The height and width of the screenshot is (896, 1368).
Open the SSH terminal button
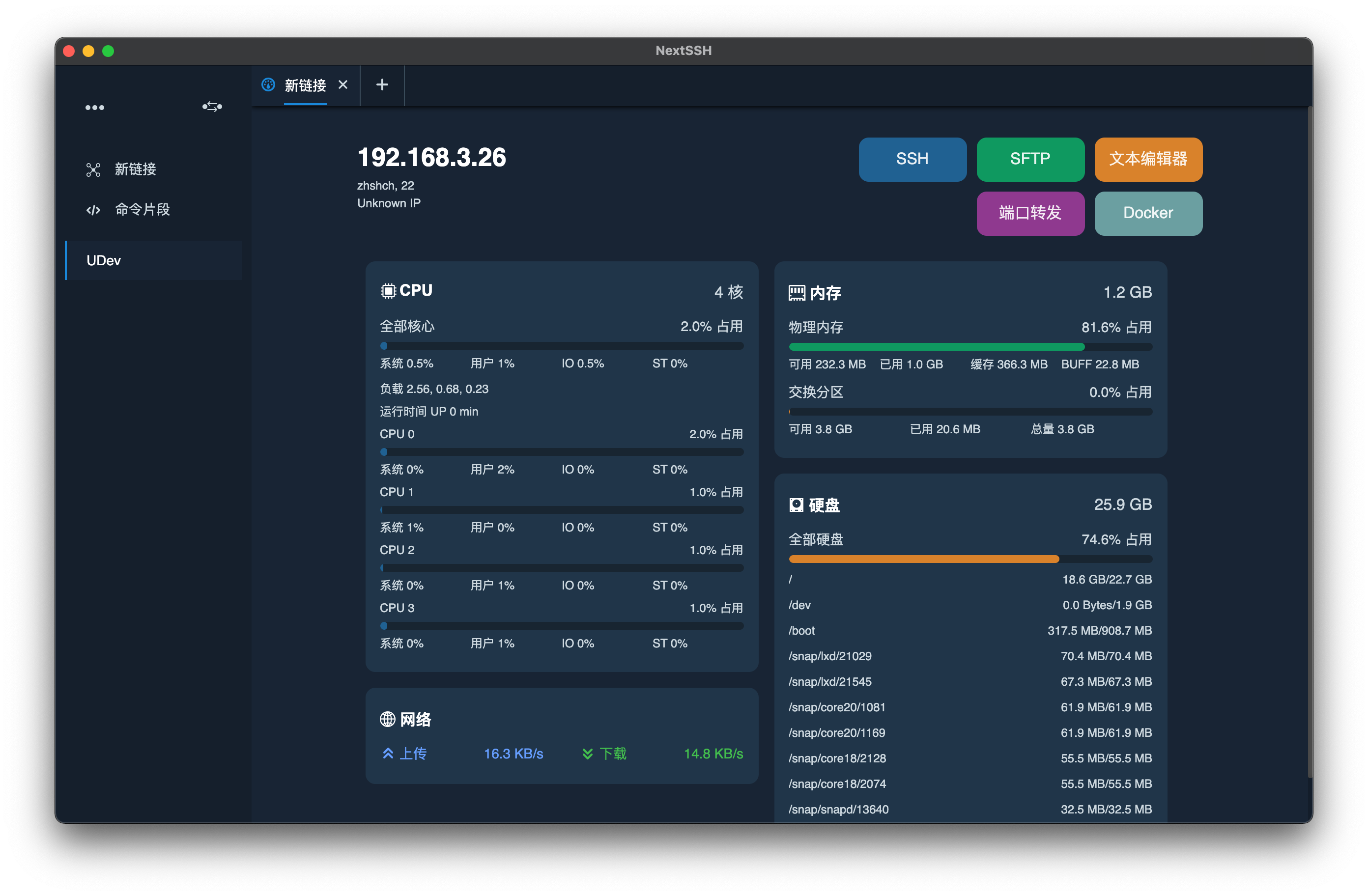click(912, 159)
